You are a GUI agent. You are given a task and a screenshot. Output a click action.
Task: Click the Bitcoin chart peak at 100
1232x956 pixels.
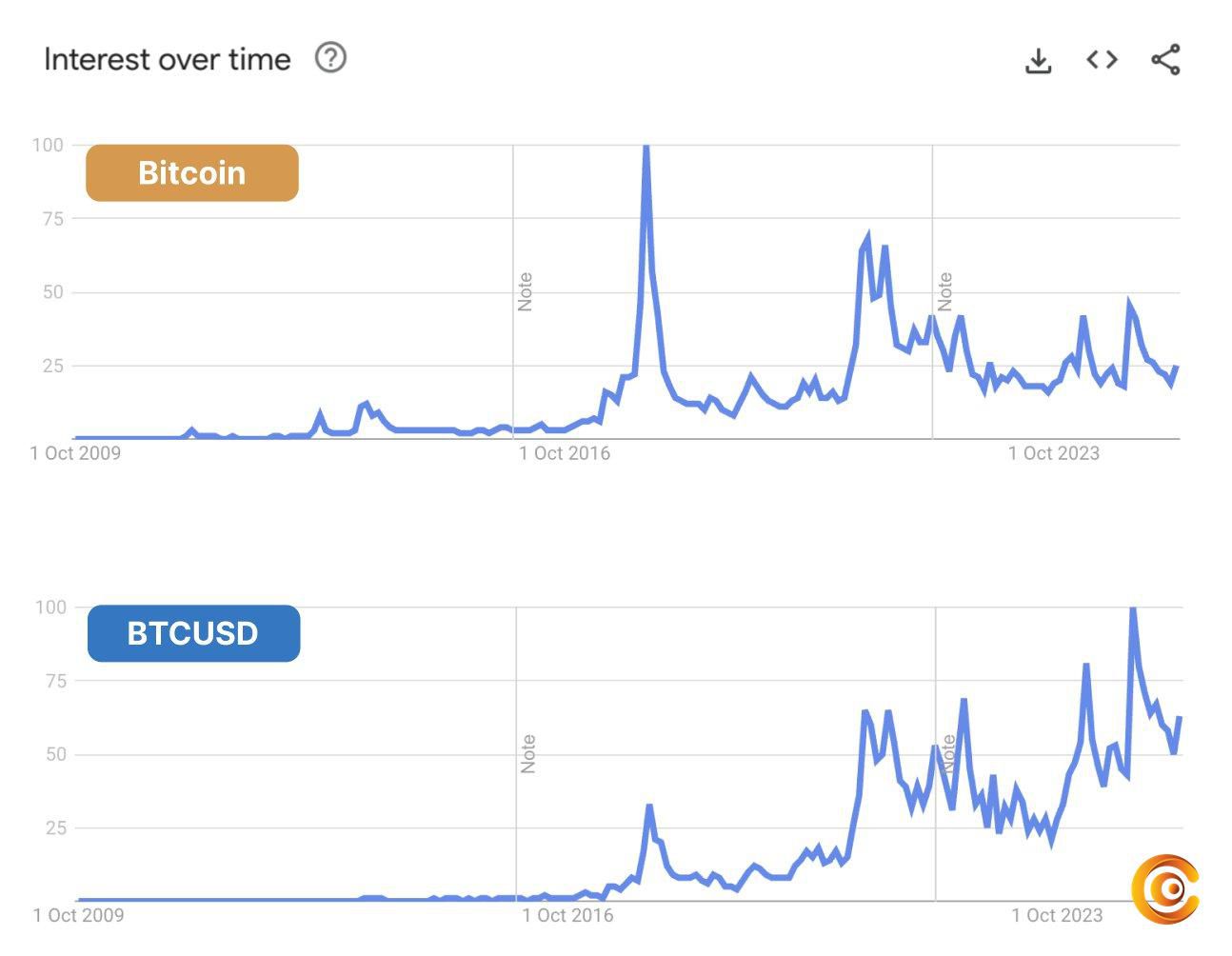(x=646, y=148)
